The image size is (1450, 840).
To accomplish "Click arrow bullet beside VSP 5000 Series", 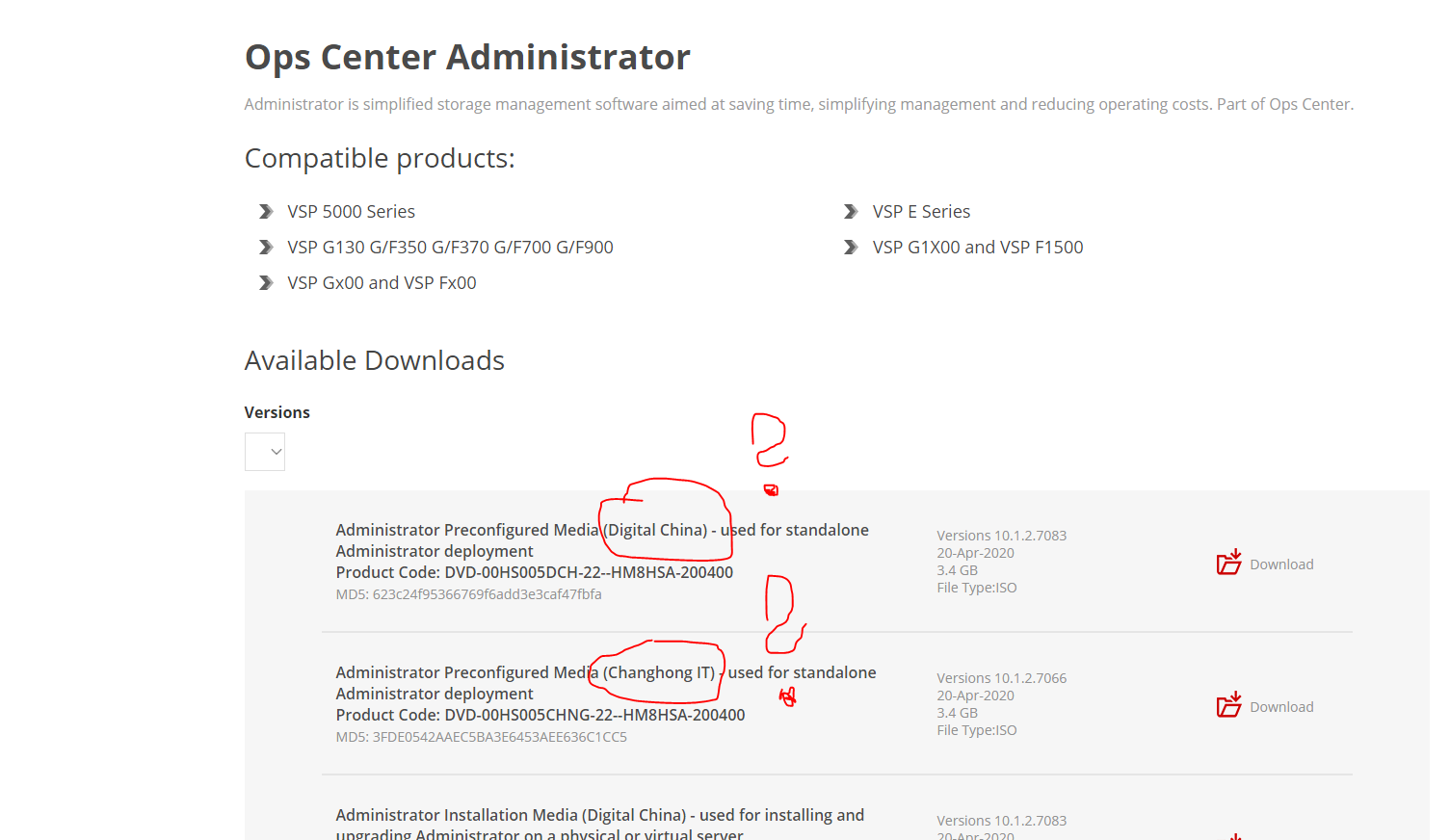I will 266,212.
